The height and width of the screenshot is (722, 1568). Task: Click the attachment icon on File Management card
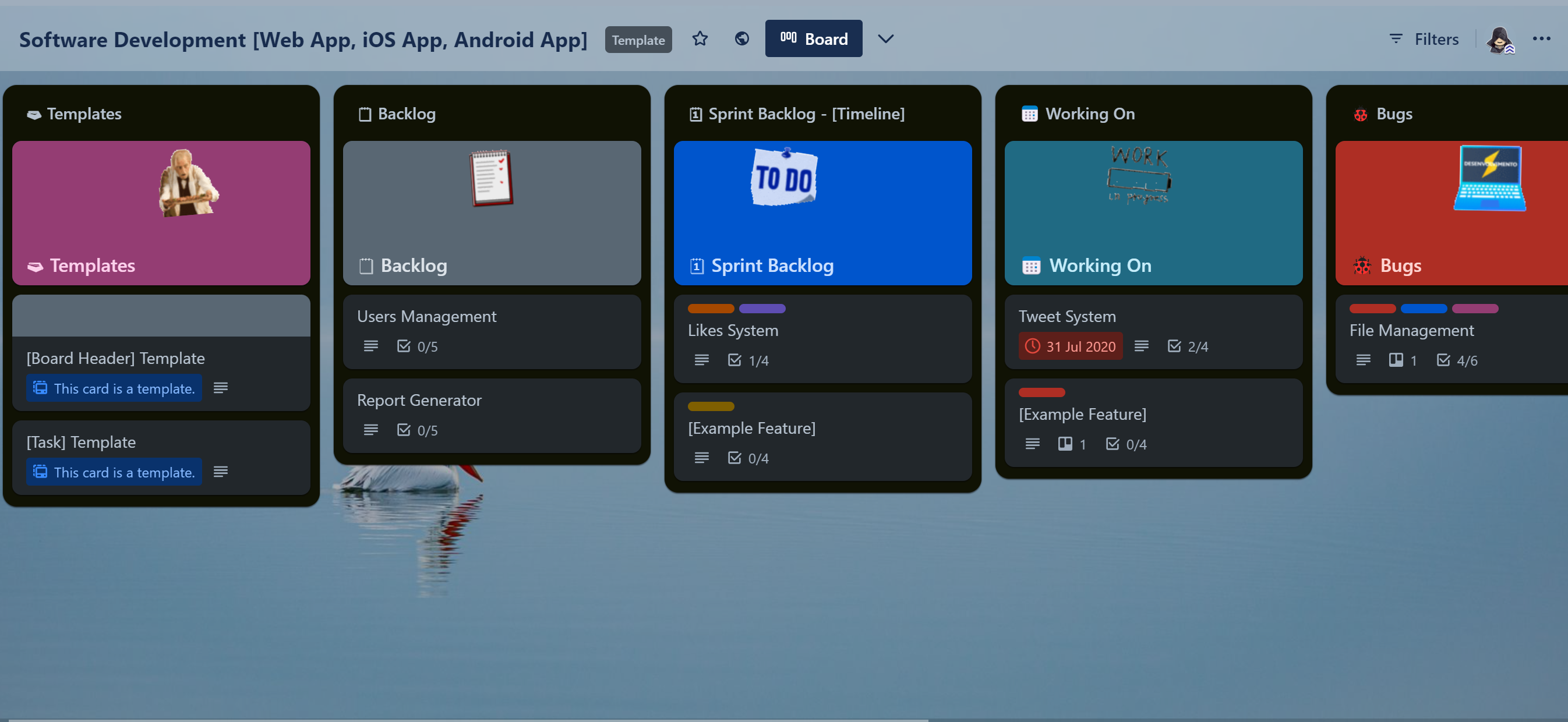click(1396, 360)
